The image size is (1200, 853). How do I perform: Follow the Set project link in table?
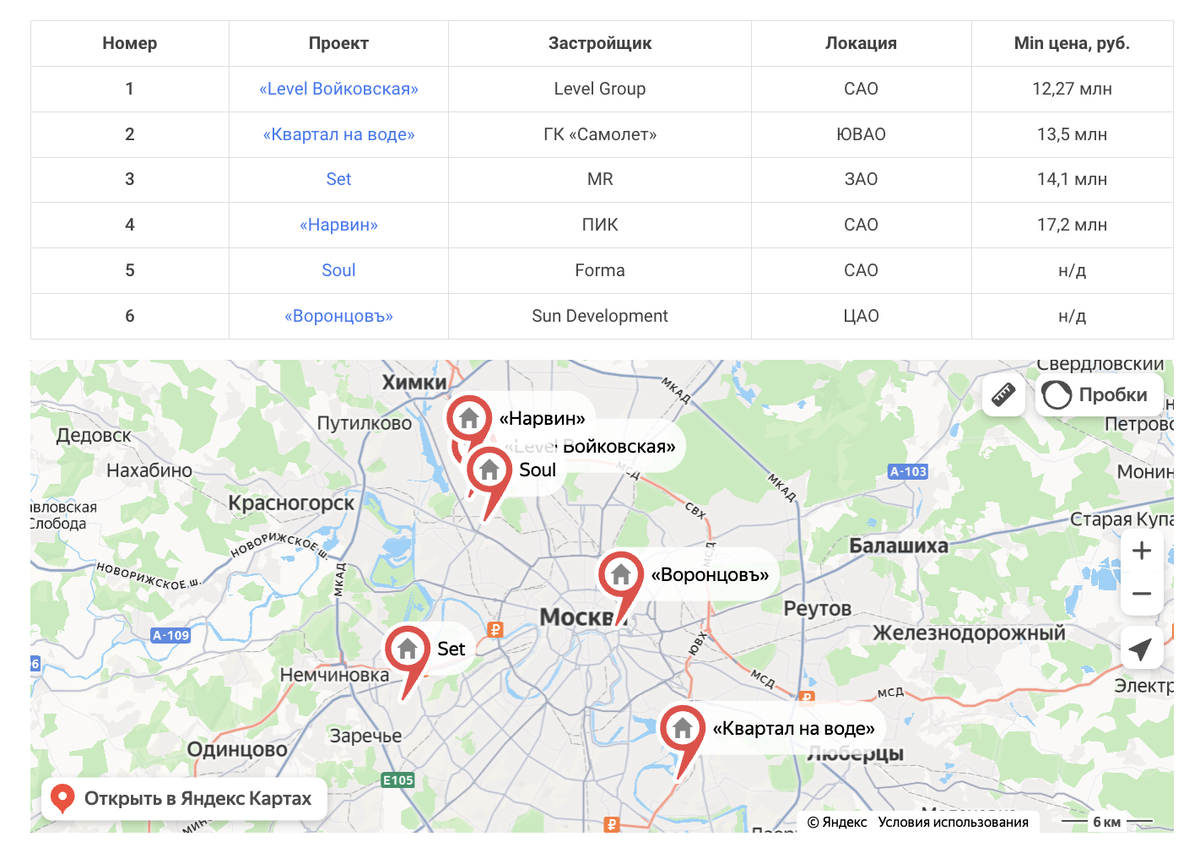click(339, 179)
